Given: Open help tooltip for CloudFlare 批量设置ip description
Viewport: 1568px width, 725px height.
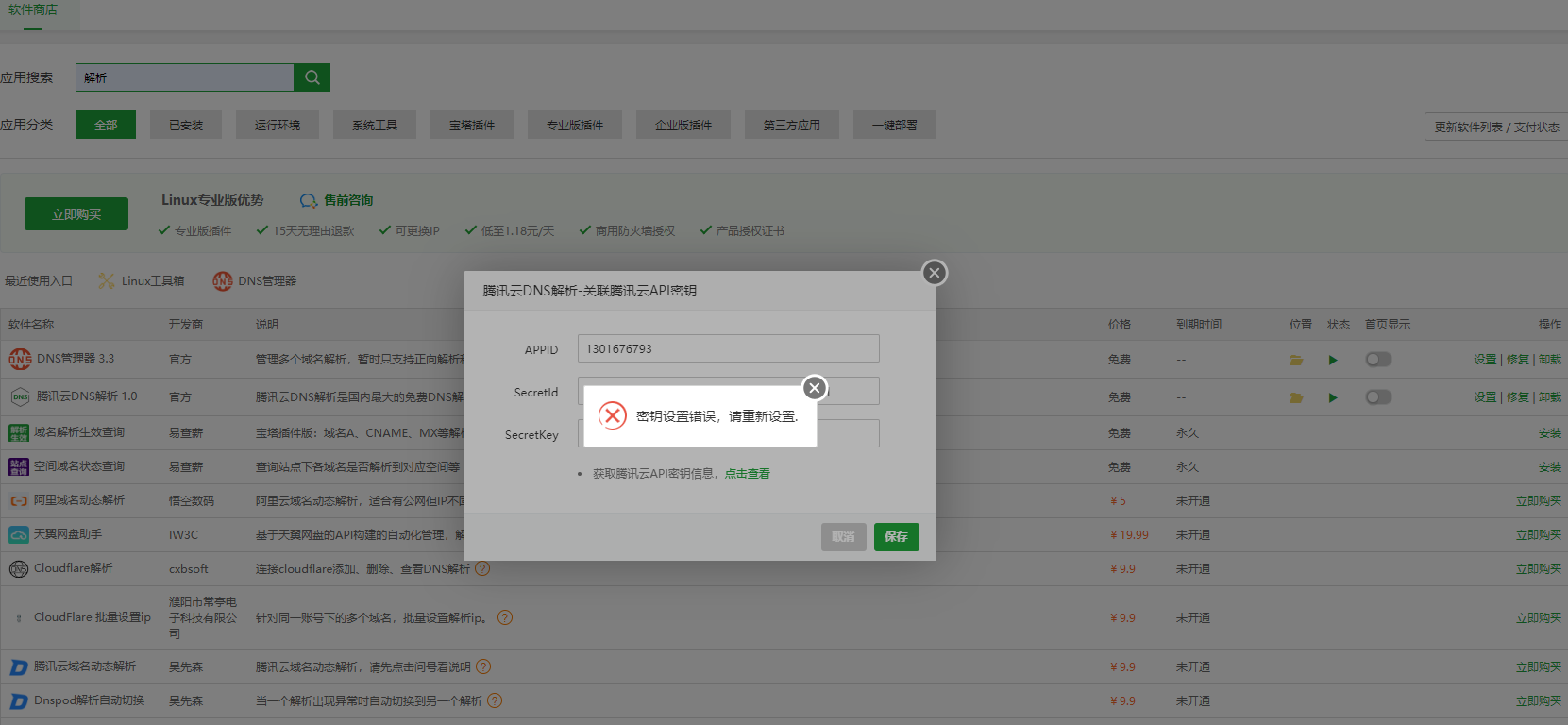Looking at the screenshot, I should pyautogui.click(x=505, y=617).
